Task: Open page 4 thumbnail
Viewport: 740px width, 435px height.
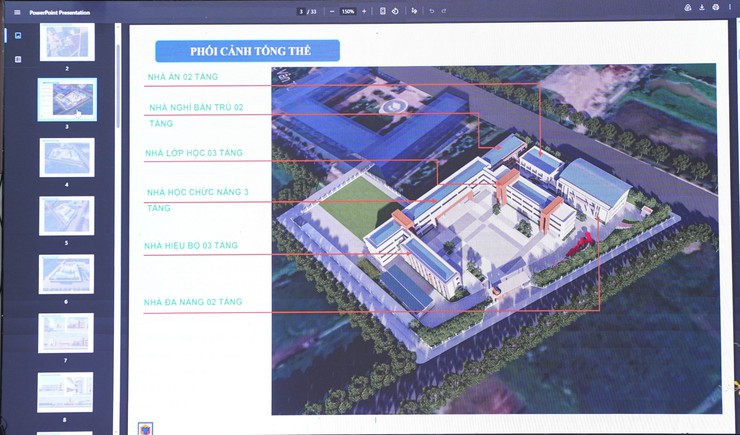Action: [67, 158]
